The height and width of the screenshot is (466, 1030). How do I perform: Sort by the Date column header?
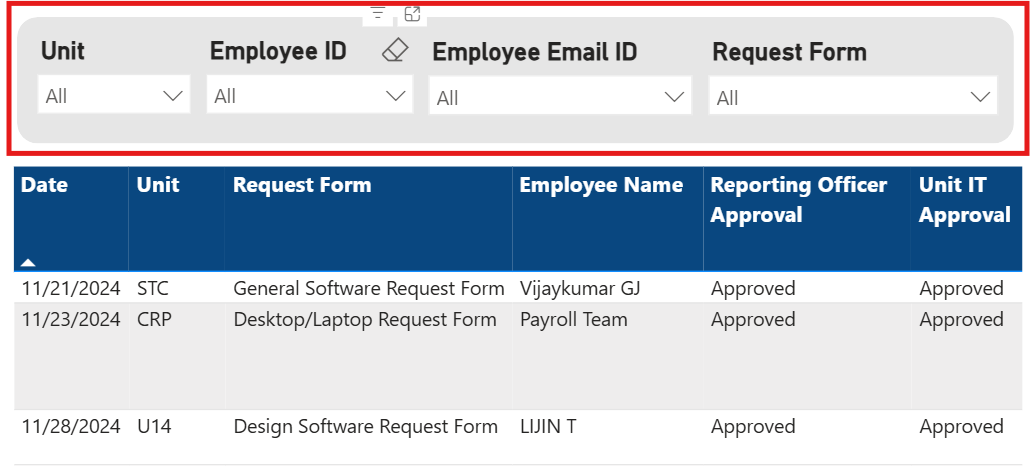[44, 185]
